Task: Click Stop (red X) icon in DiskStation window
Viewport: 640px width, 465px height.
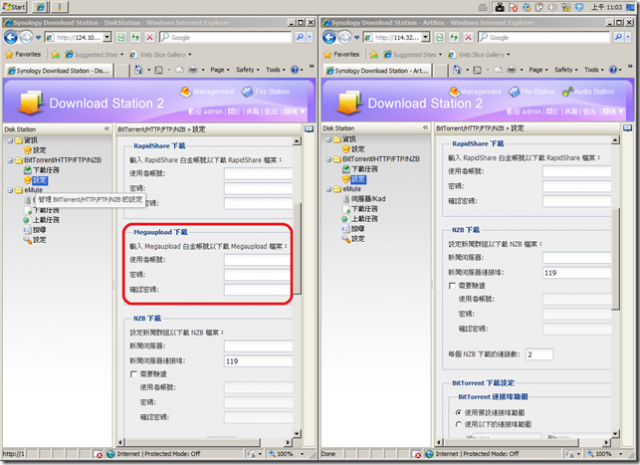Action: coord(150,38)
